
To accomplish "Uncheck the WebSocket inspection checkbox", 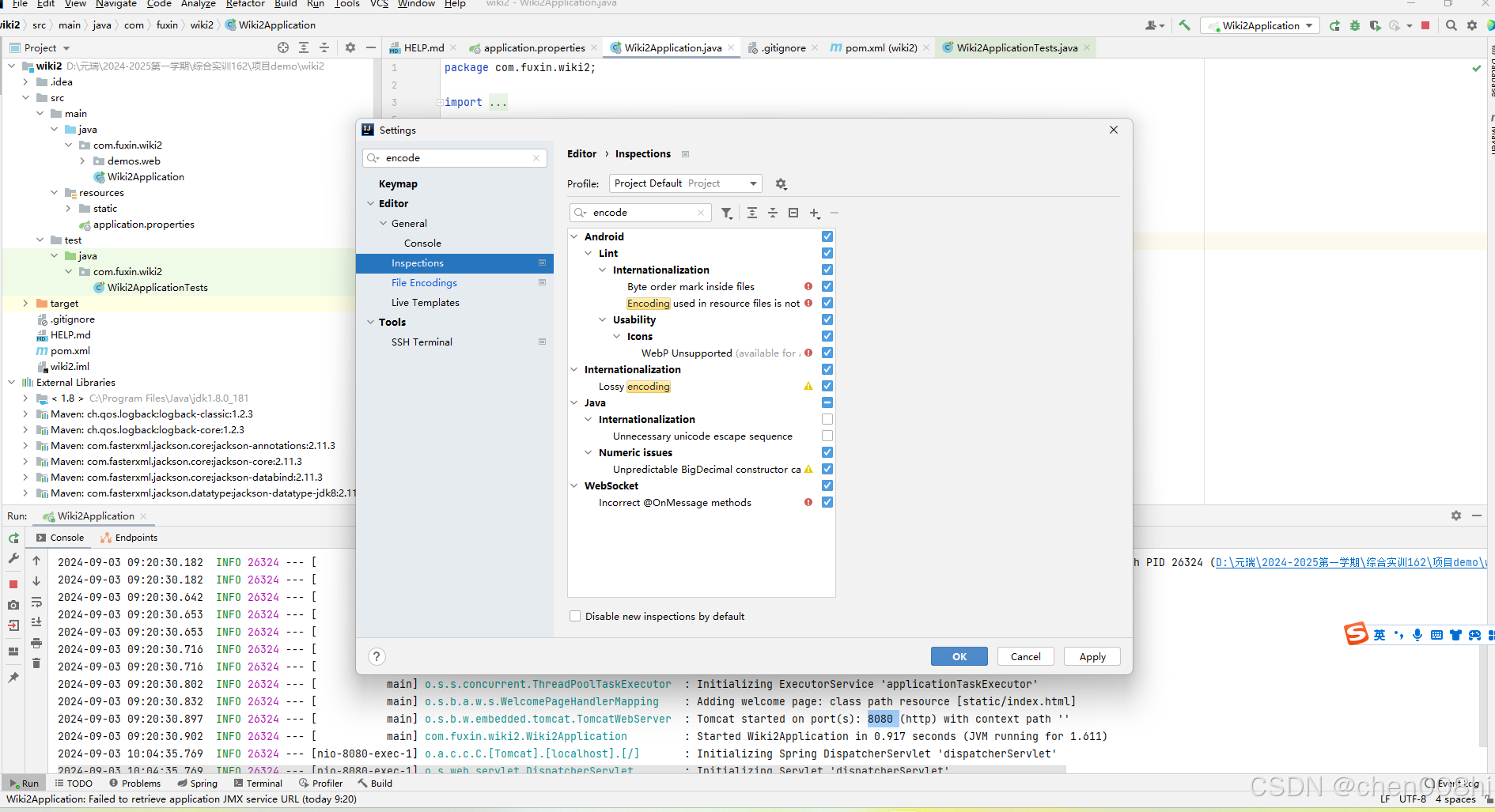I will [827, 485].
